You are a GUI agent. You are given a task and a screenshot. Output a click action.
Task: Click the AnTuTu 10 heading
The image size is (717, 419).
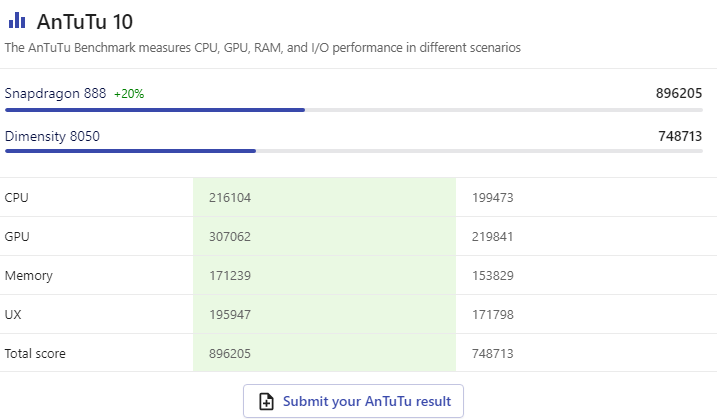(x=85, y=21)
